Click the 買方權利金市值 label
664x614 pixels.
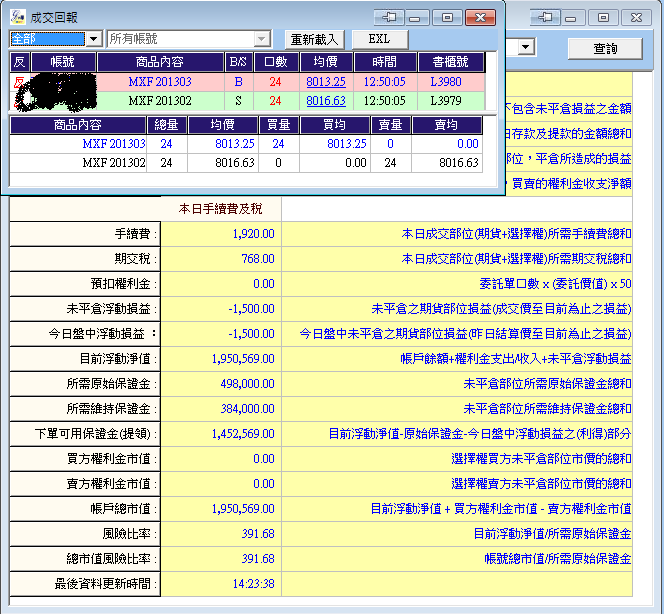coord(112,459)
